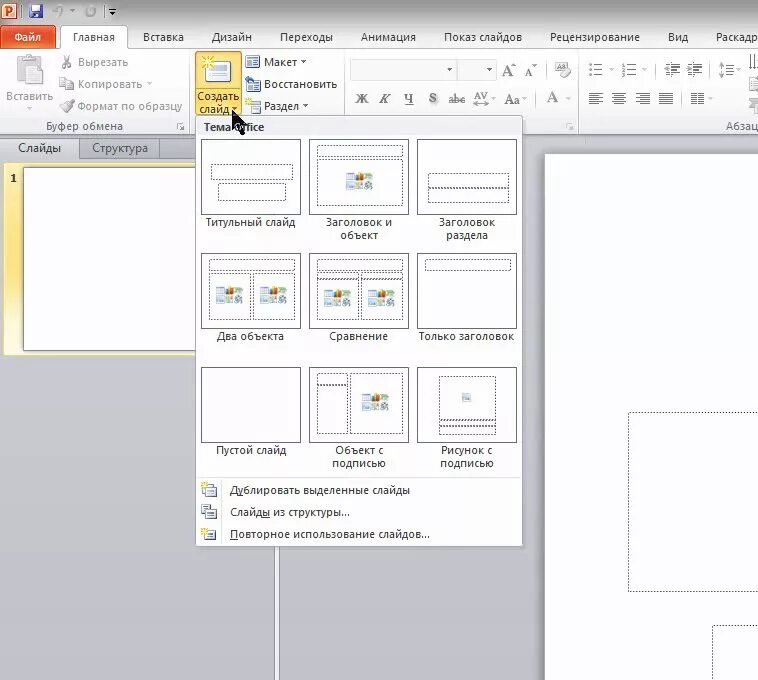Click Дублировать выделенные слайды
Screen dimensions: 758x680
pyautogui.click(x=359, y=490)
